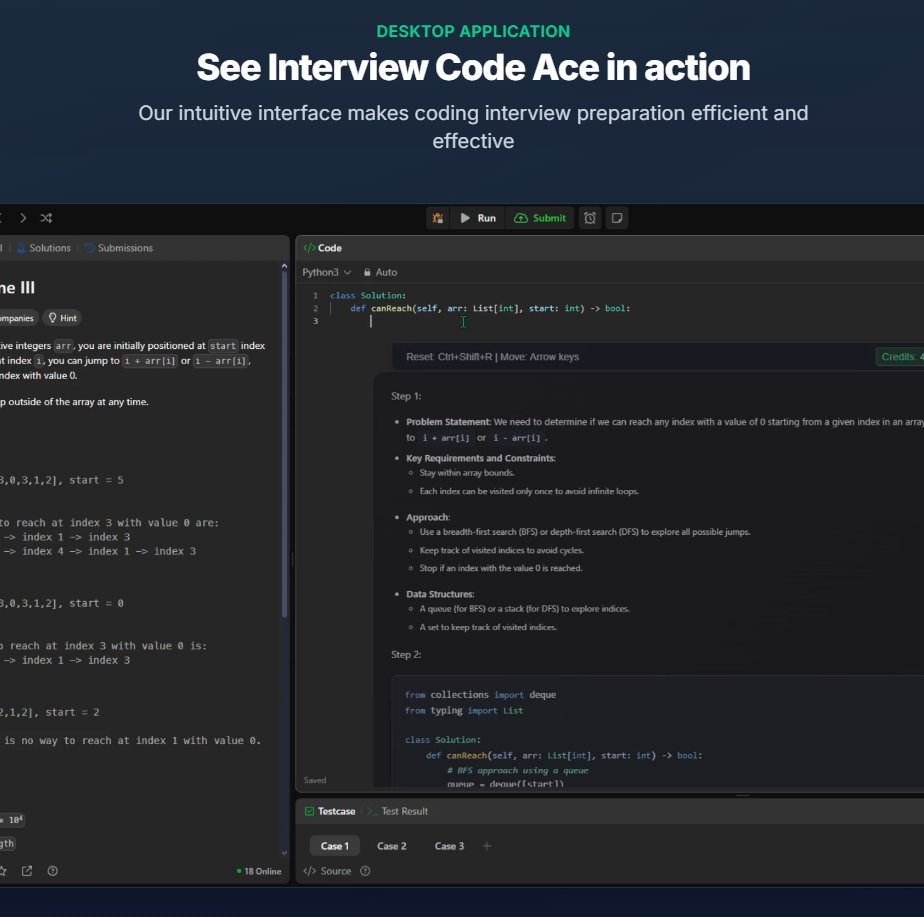This screenshot has width=924, height=917.
Task: Click the 'Approach:' bullet heading
Action: (x=428, y=517)
